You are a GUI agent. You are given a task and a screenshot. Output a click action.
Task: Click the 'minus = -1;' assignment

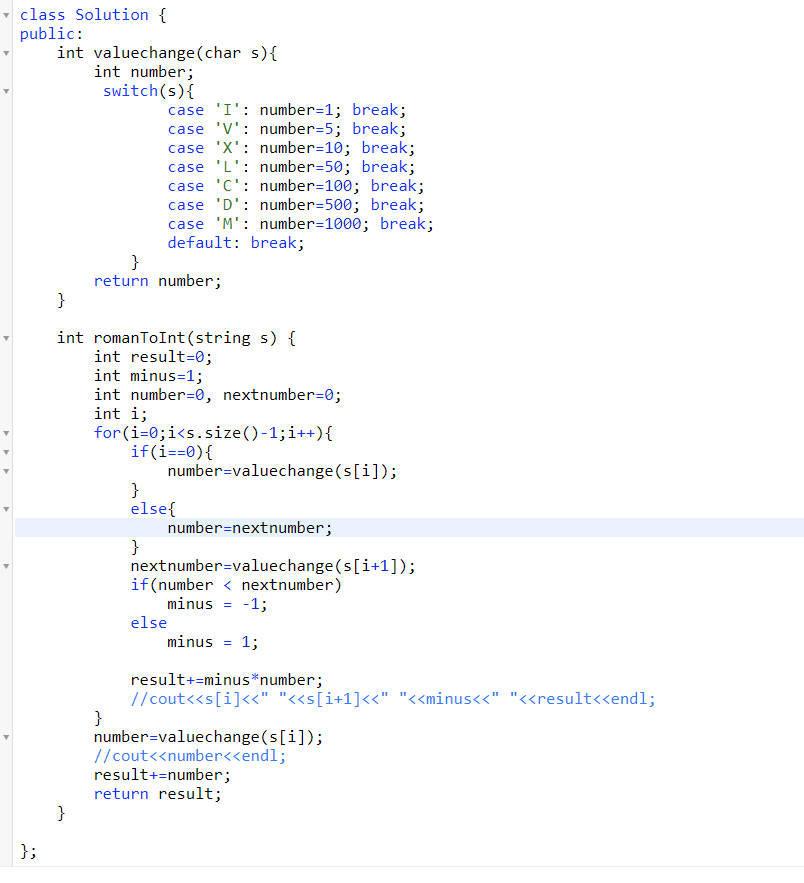coord(217,604)
